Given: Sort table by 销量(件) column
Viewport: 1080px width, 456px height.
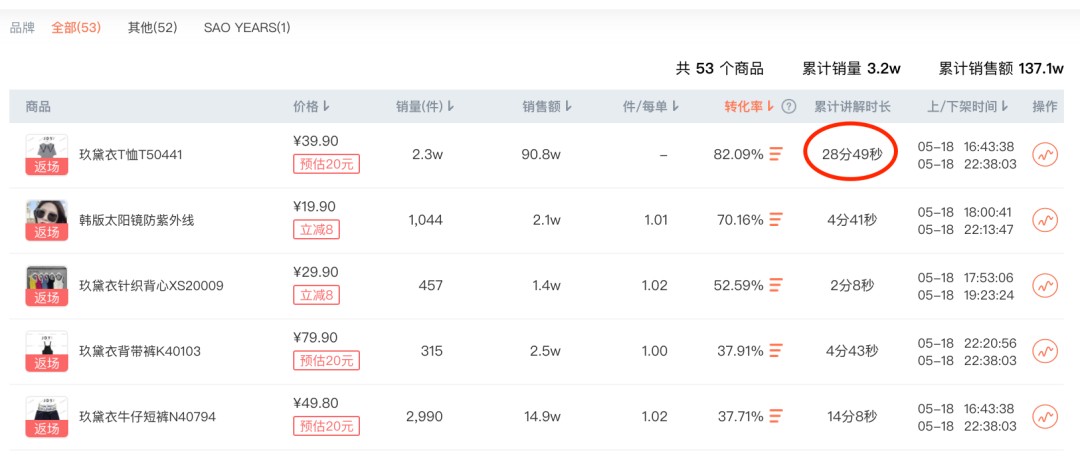Looking at the screenshot, I should click(425, 107).
